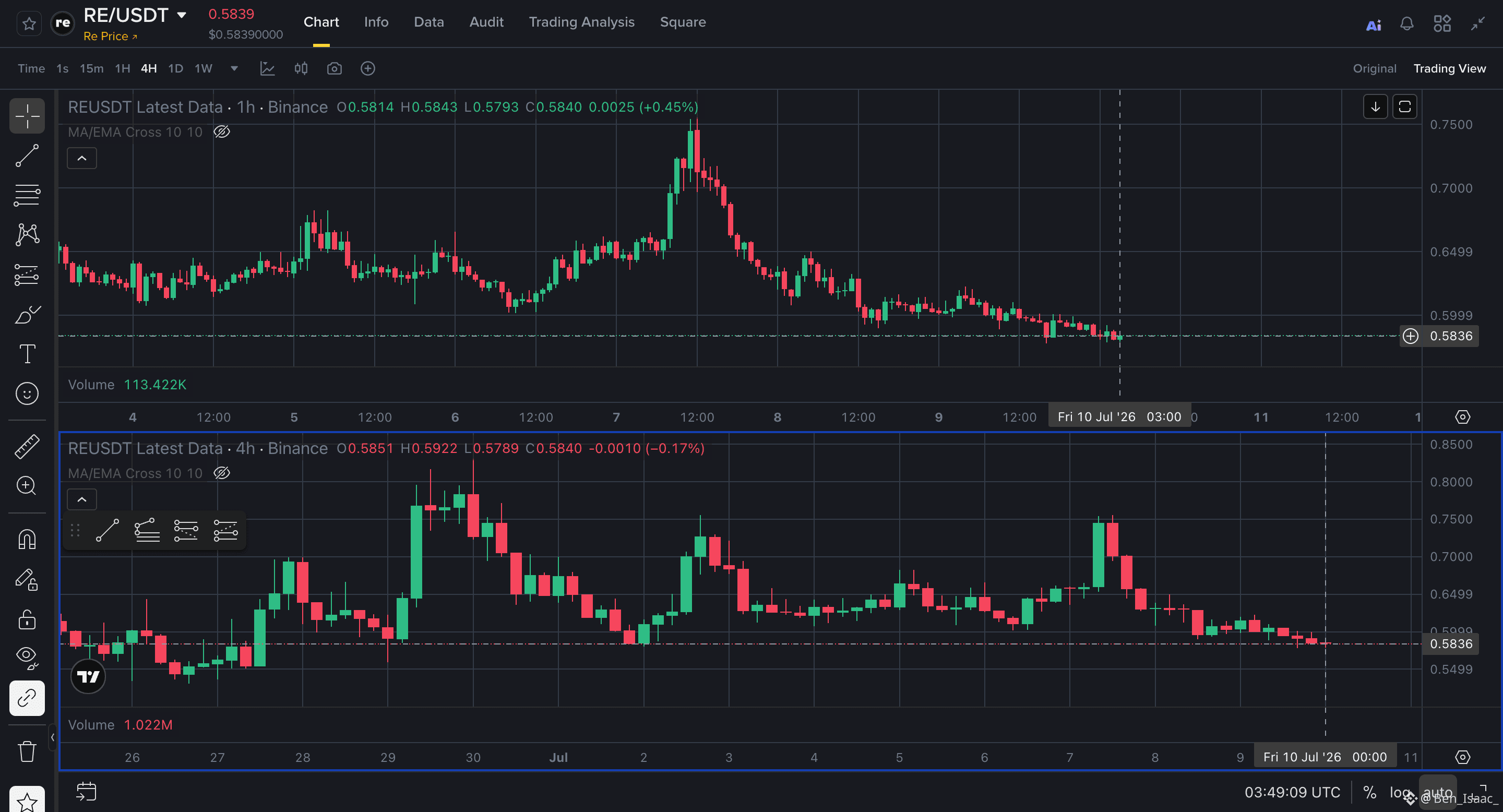Set interval to 1W
The height and width of the screenshot is (812, 1503).
[x=203, y=68]
